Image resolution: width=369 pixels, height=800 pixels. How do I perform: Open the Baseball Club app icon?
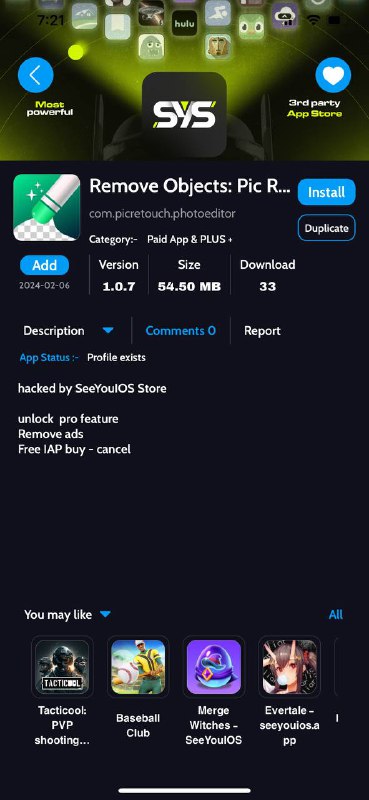tap(138, 666)
